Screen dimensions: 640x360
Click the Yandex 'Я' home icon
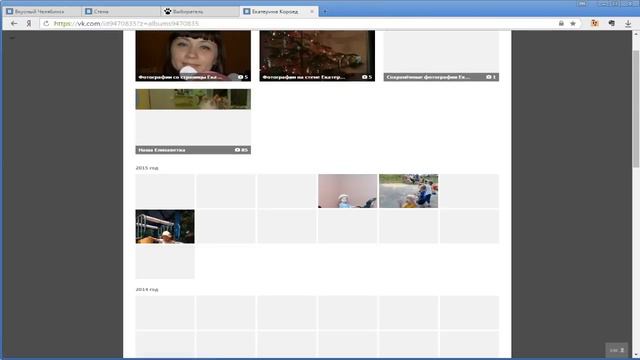point(29,24)
